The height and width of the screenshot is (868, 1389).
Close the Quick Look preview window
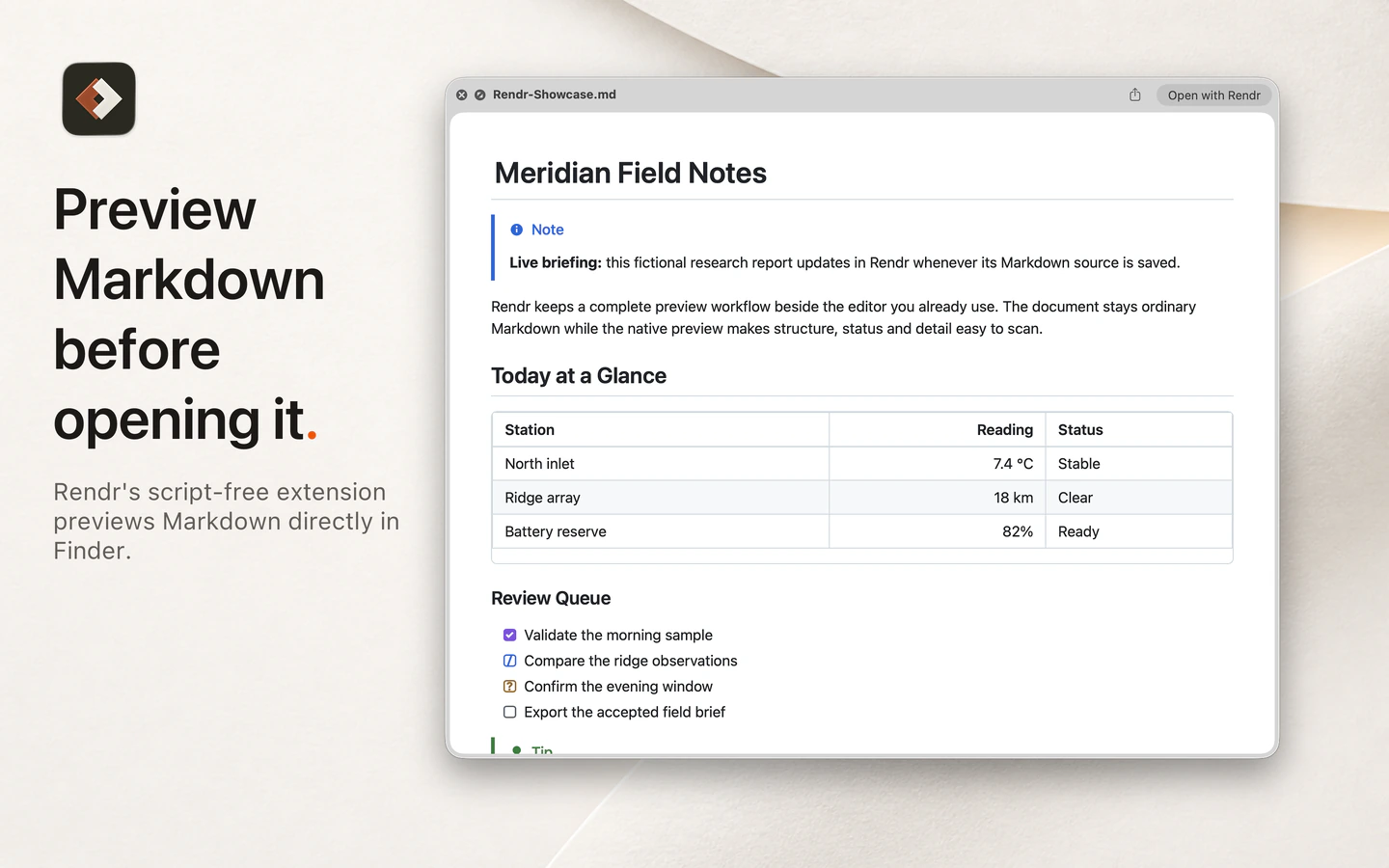(x=462, y=95)
